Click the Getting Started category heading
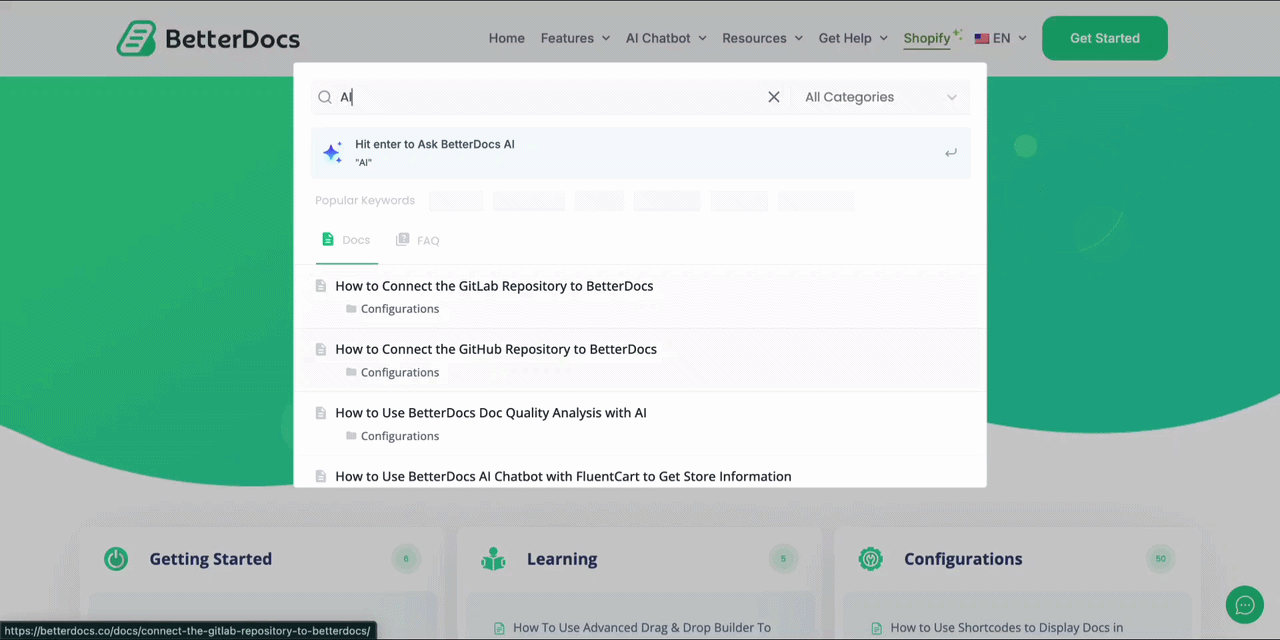1280x640 pixels. point(211,559)
